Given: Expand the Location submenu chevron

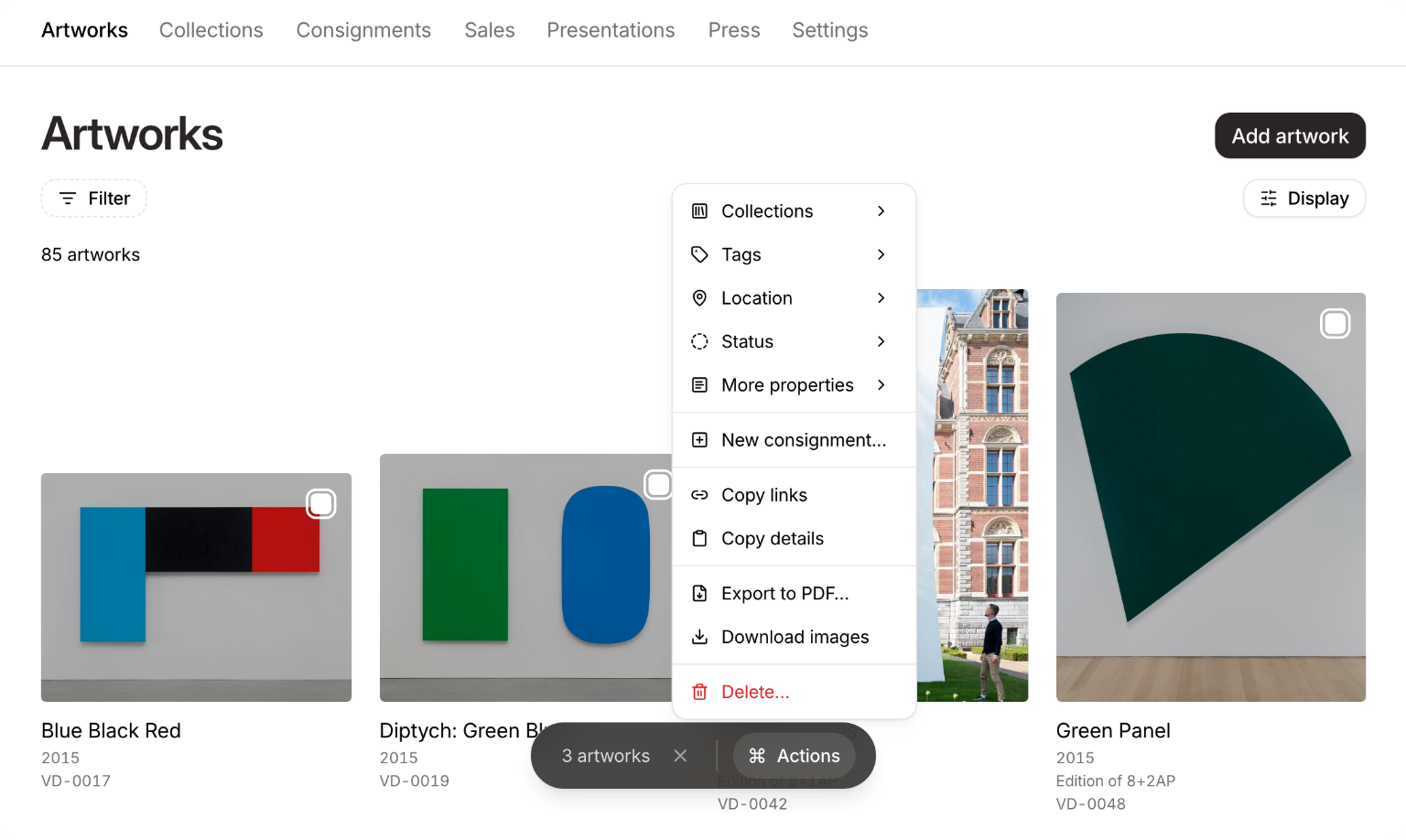Looking at the screenshot, I should click(881, 298).
